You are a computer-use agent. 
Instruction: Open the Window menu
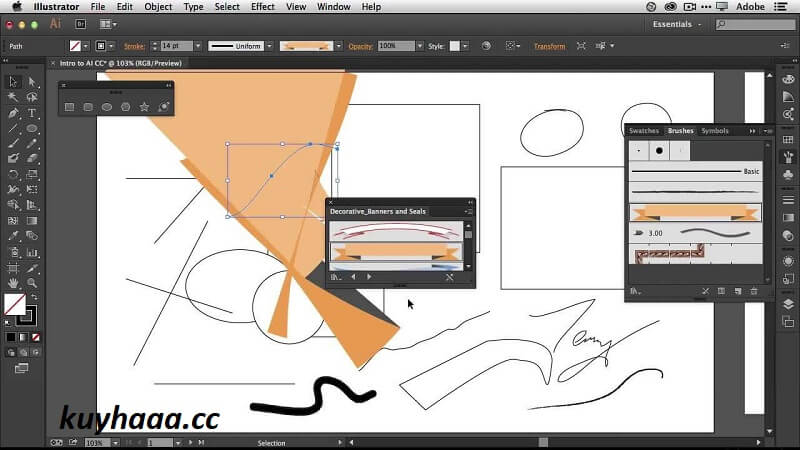(x=334, y=7)
